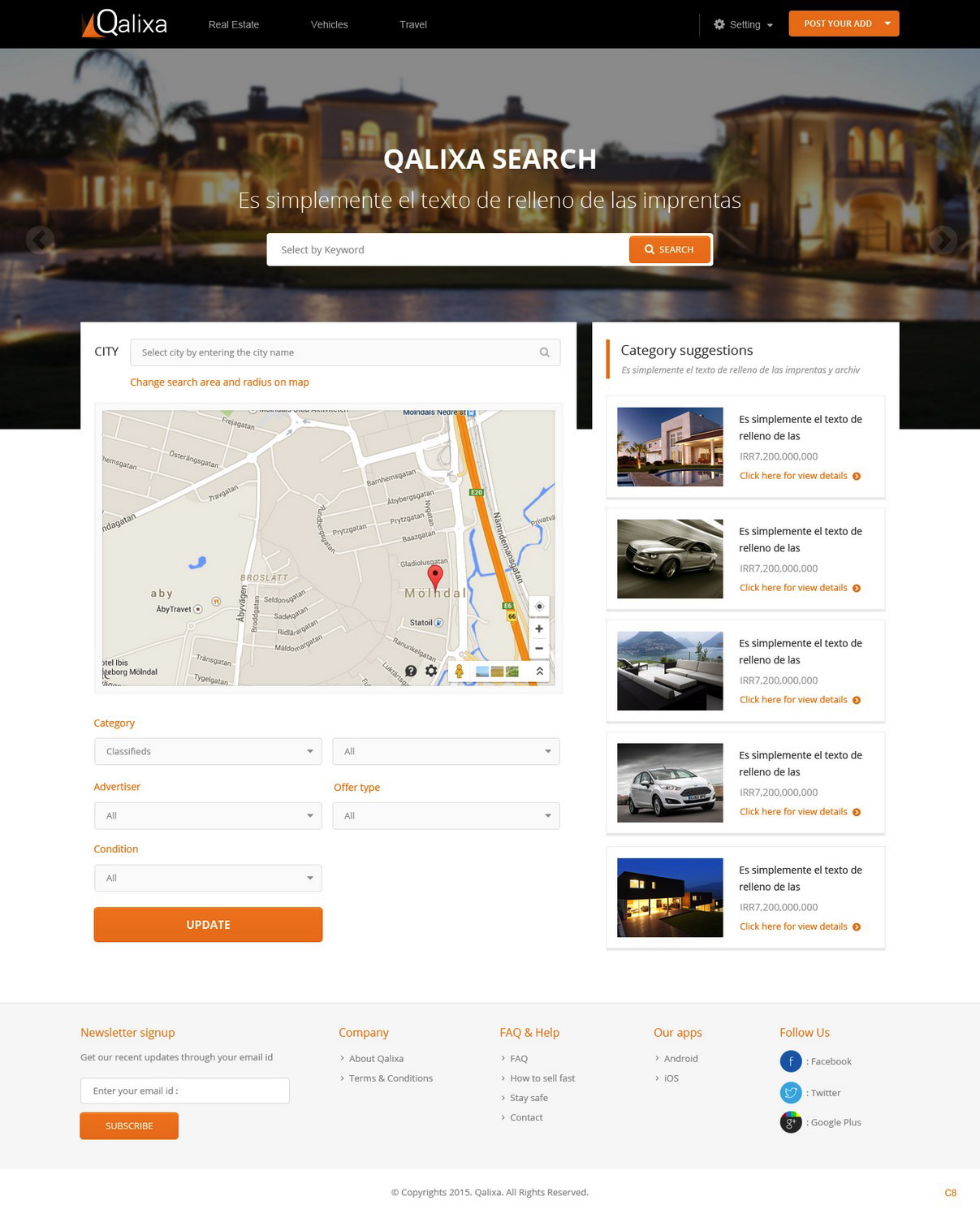Click the UPDATE button
The width and height of the screenshot is (980, 1218).
tap(208, 925)
